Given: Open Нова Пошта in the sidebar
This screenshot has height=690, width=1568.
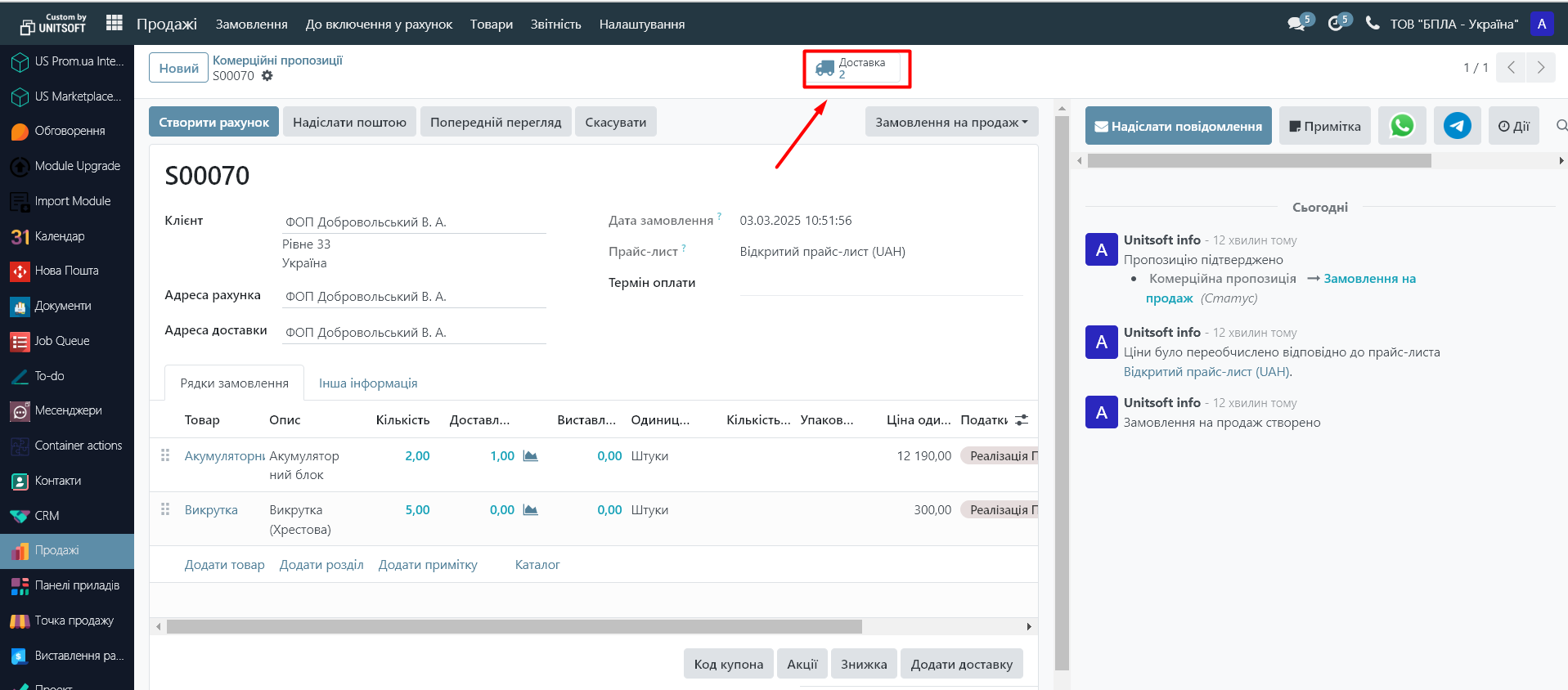Looking at the screenshot, I should point(66,271).
